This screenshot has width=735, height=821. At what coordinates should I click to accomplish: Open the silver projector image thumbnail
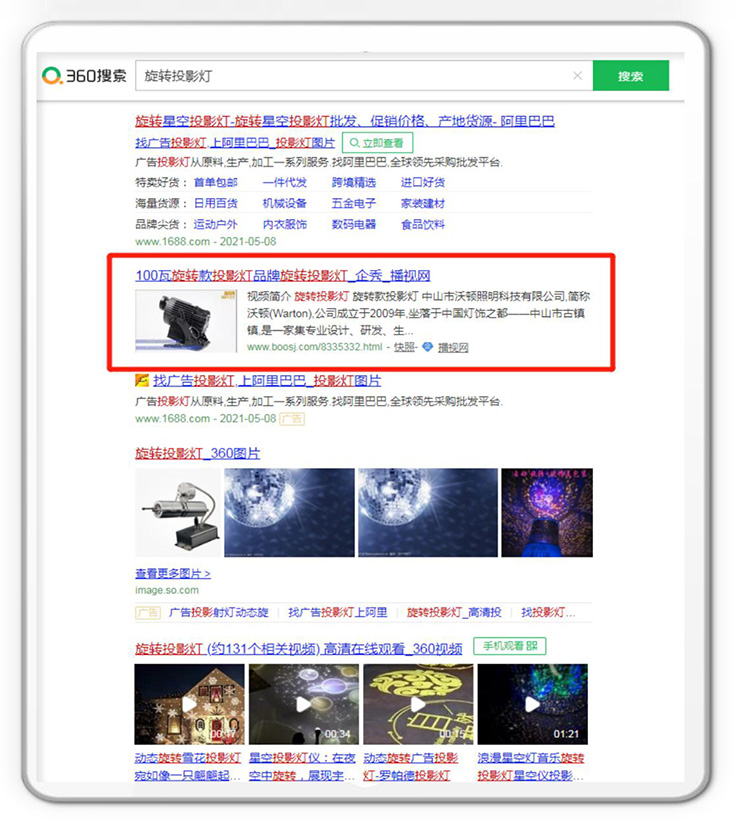(x=177, y=511)
